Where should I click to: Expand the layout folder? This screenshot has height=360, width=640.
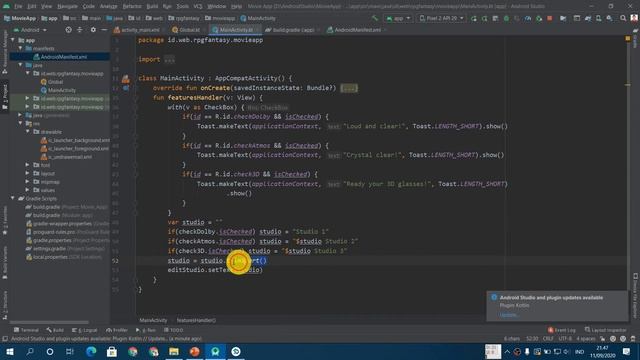(x=28, y=173)
